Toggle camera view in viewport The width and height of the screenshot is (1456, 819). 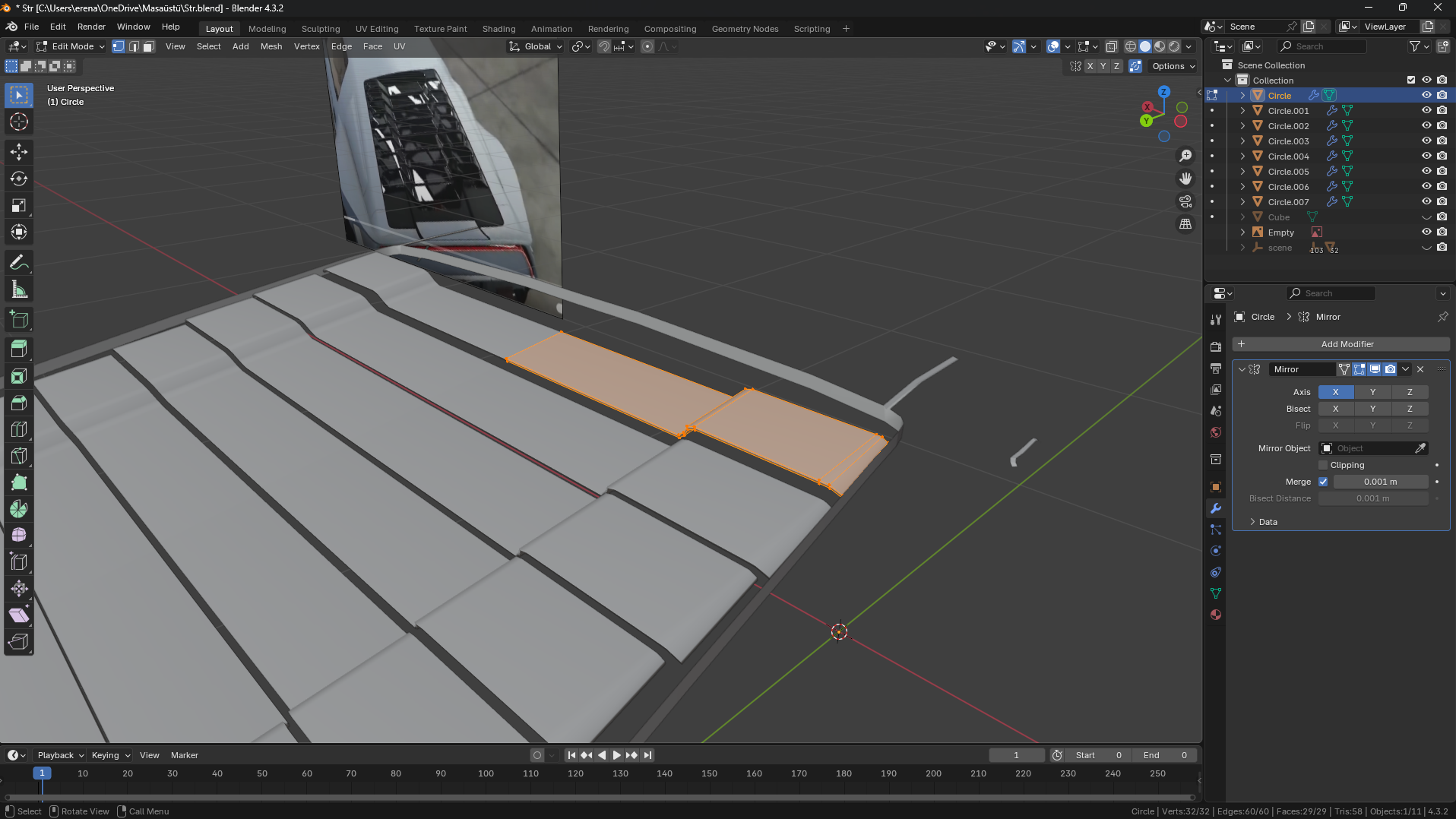(x=1185, y=201)
